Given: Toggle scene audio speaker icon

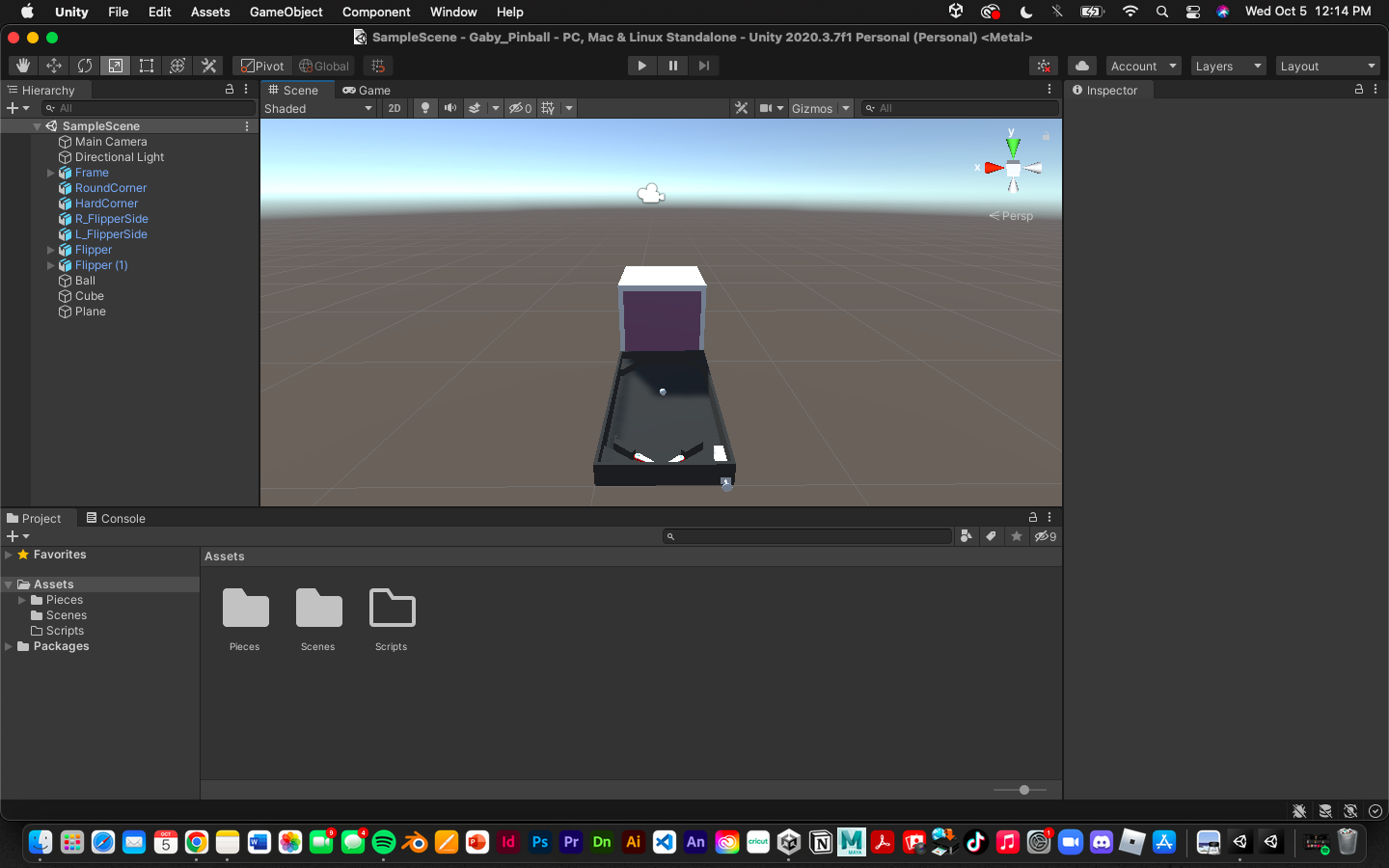Looking at the screenshot, I should pyautogui.click(x=449, y=108).
